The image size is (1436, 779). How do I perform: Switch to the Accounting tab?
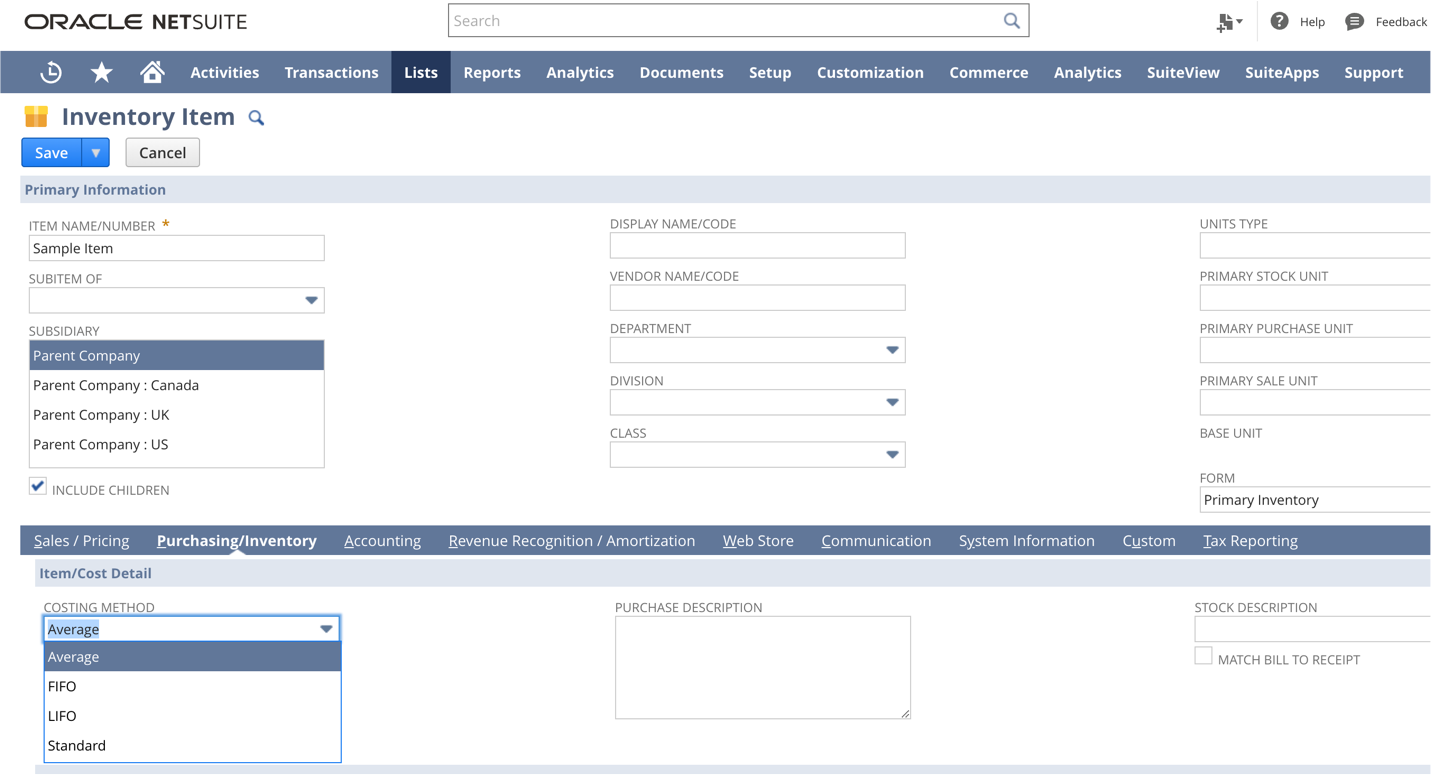382,541
